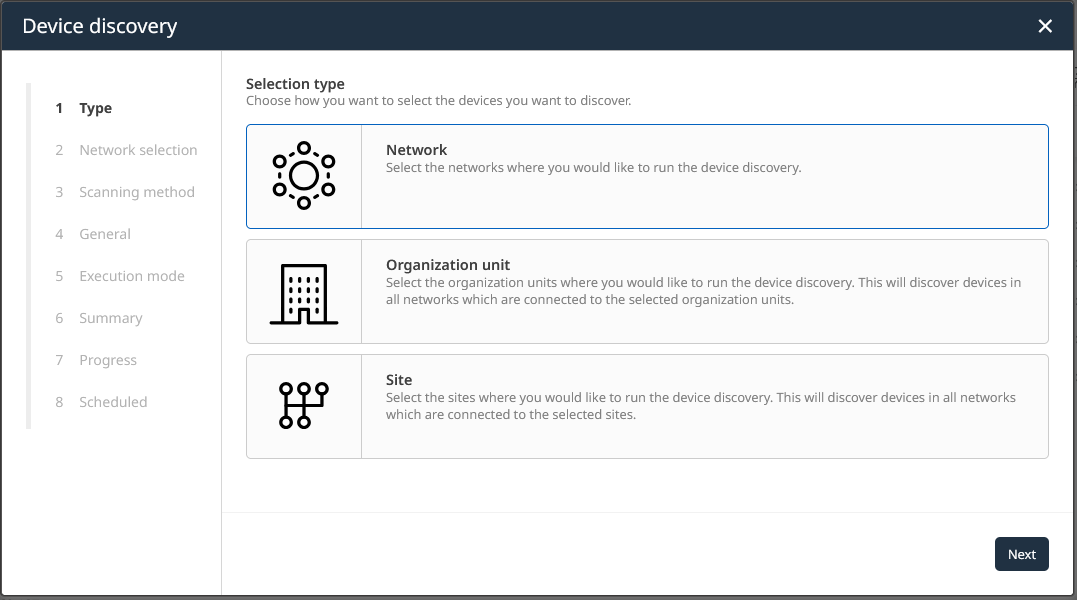Close the Device discovery dialog
Image resolution: width=1077 pixels, height=600 pixels.
pos(1045,26)
